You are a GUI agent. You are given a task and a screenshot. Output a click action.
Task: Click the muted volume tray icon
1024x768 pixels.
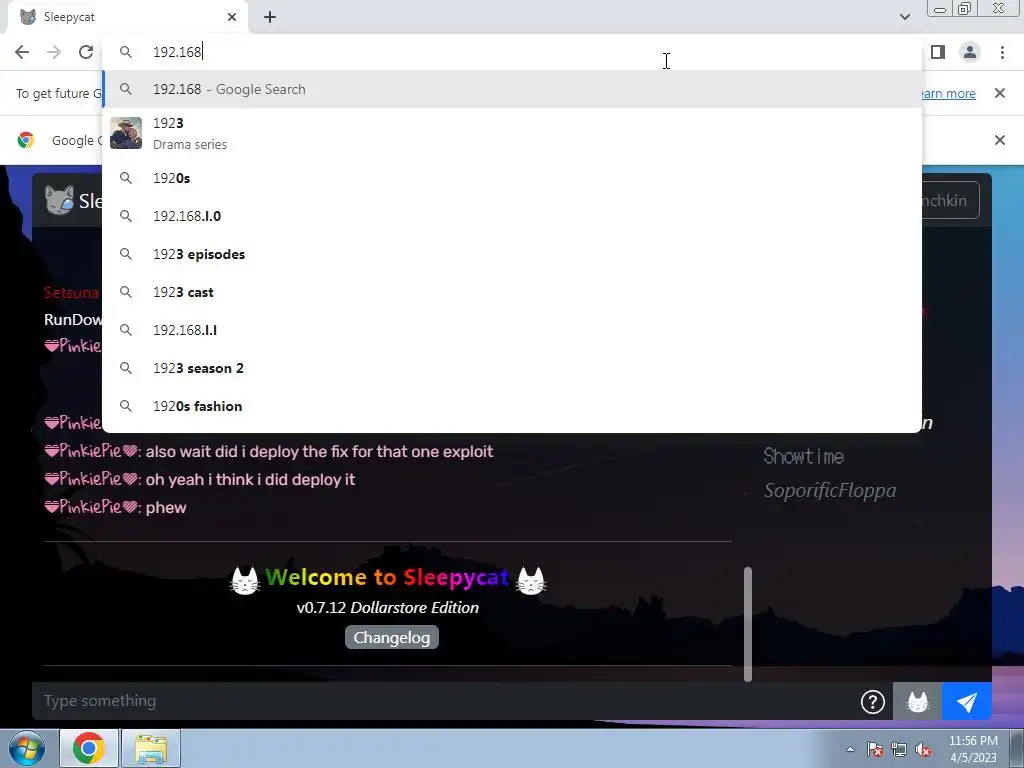[923, 750]
